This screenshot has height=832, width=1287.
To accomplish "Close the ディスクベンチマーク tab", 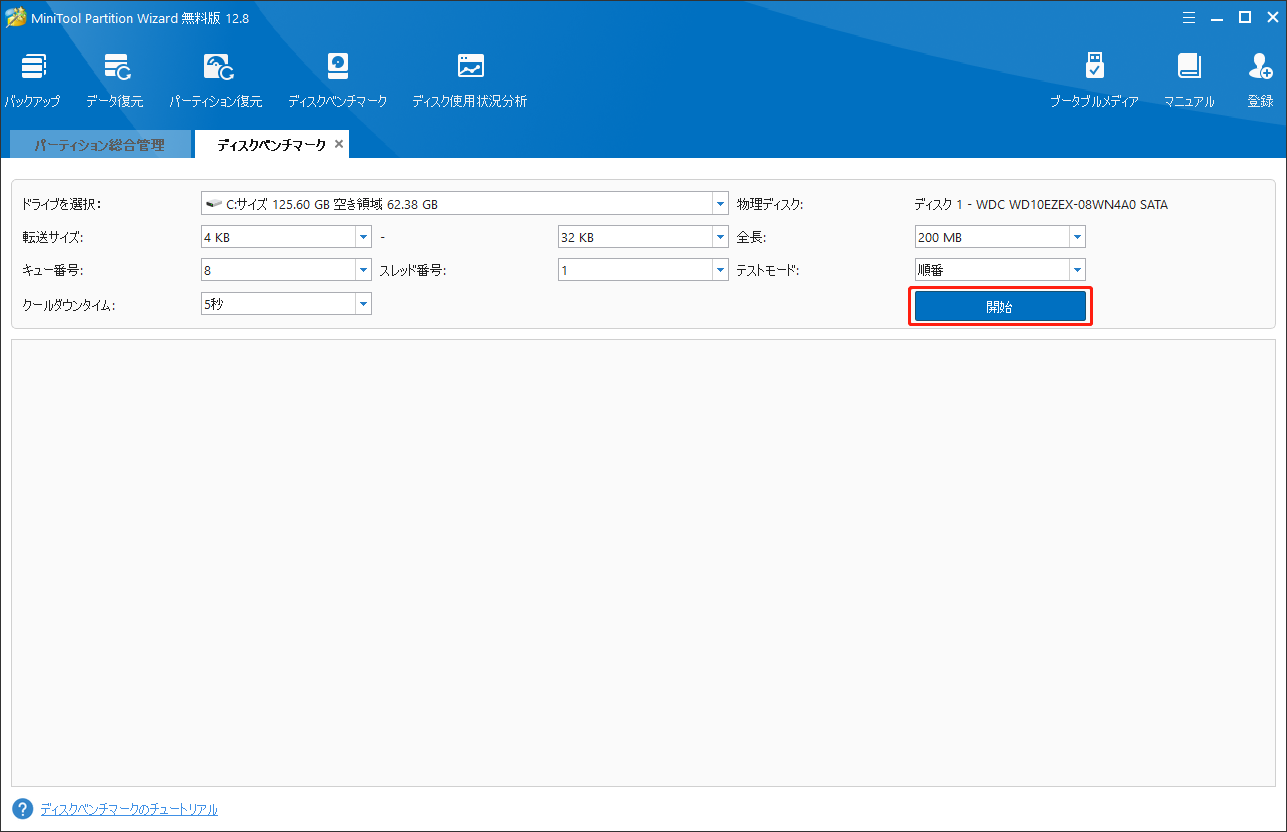I will (x=339, y=144).
